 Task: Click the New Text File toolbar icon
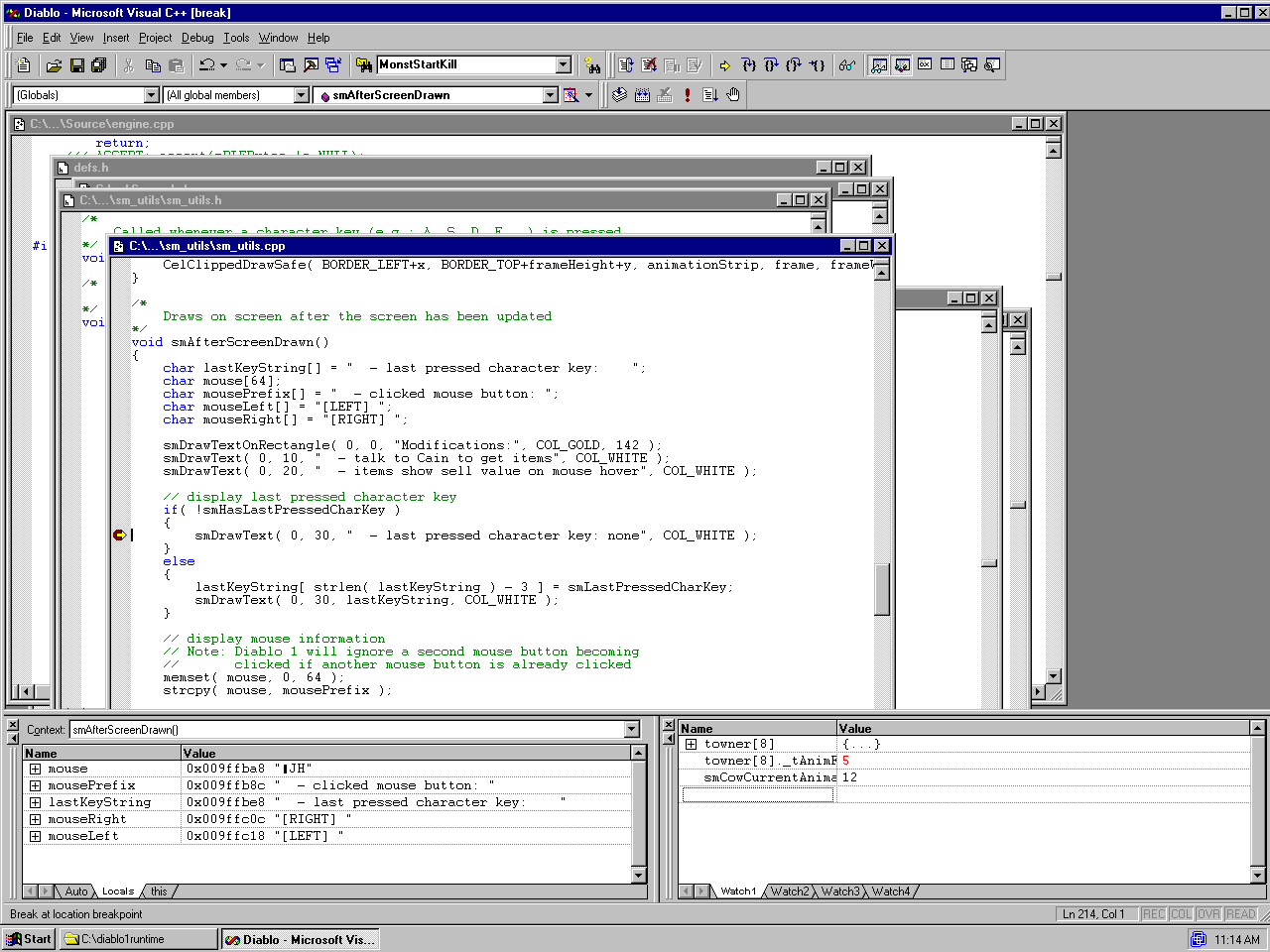pos(24,65)
